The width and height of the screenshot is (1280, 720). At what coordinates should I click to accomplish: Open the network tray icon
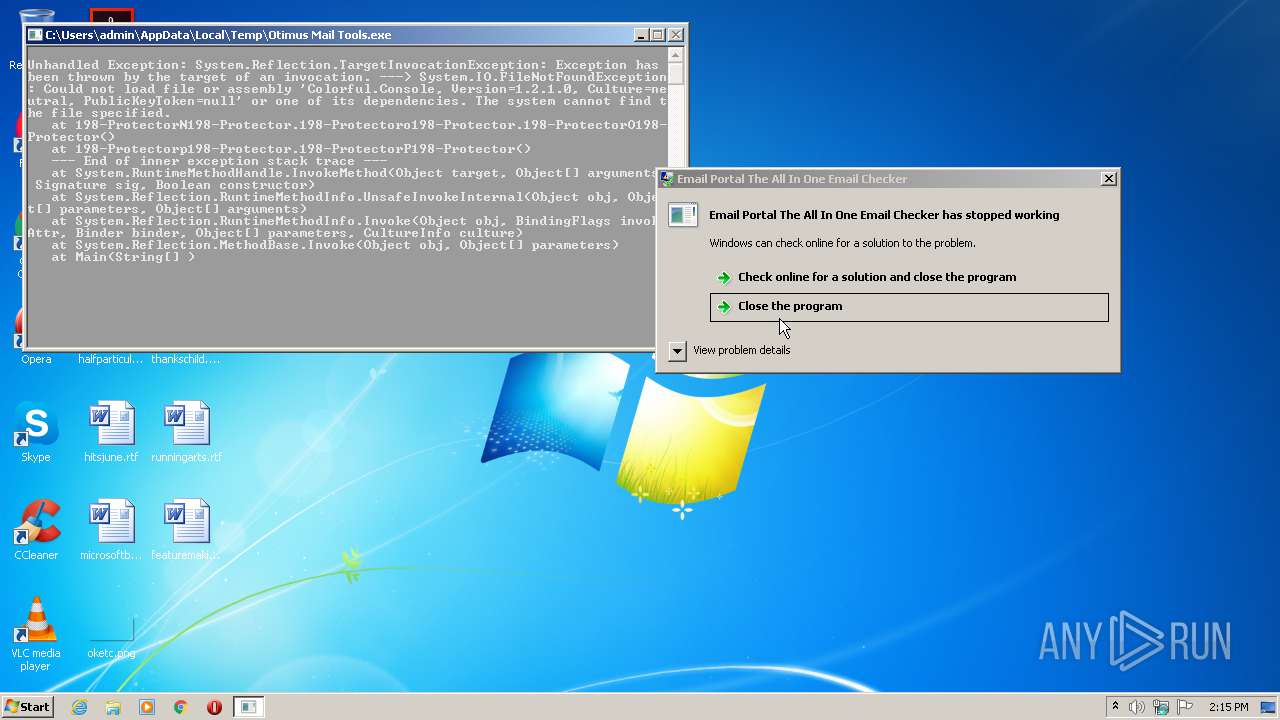point(1161,707)
